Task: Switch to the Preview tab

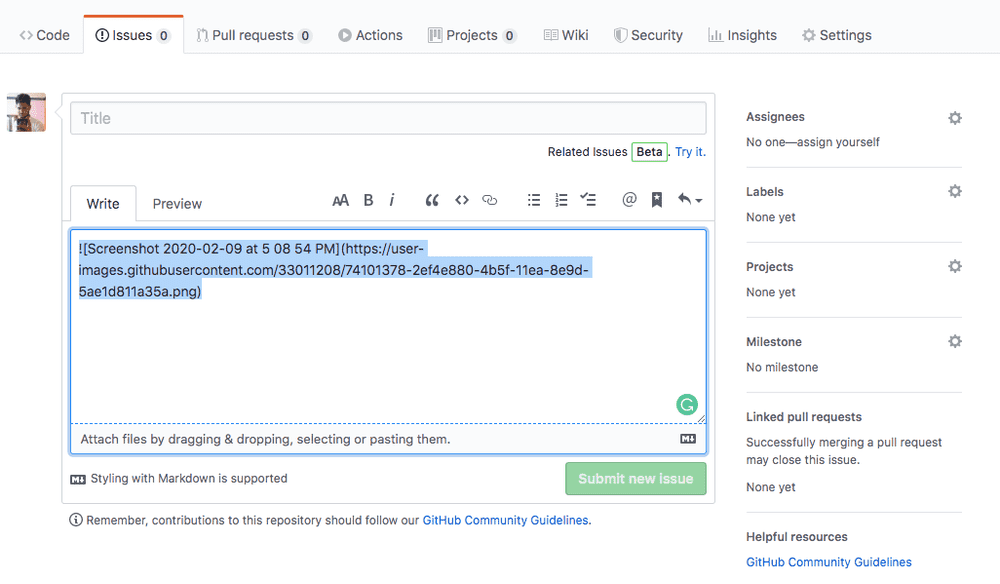Action: pos(176,203)
